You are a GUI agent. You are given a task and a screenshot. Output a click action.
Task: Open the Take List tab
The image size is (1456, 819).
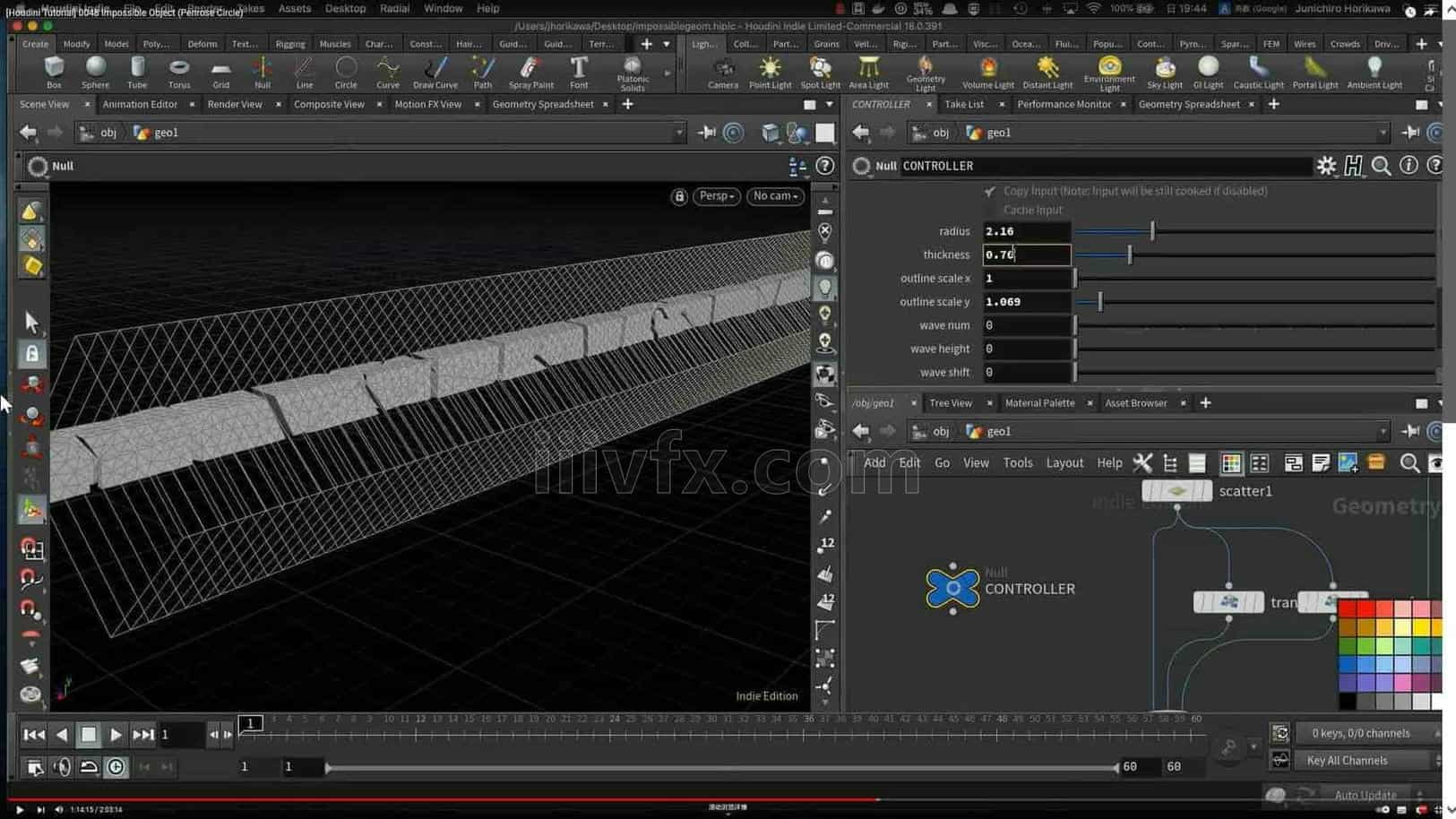pyautogui.click(x=964, y=104)
